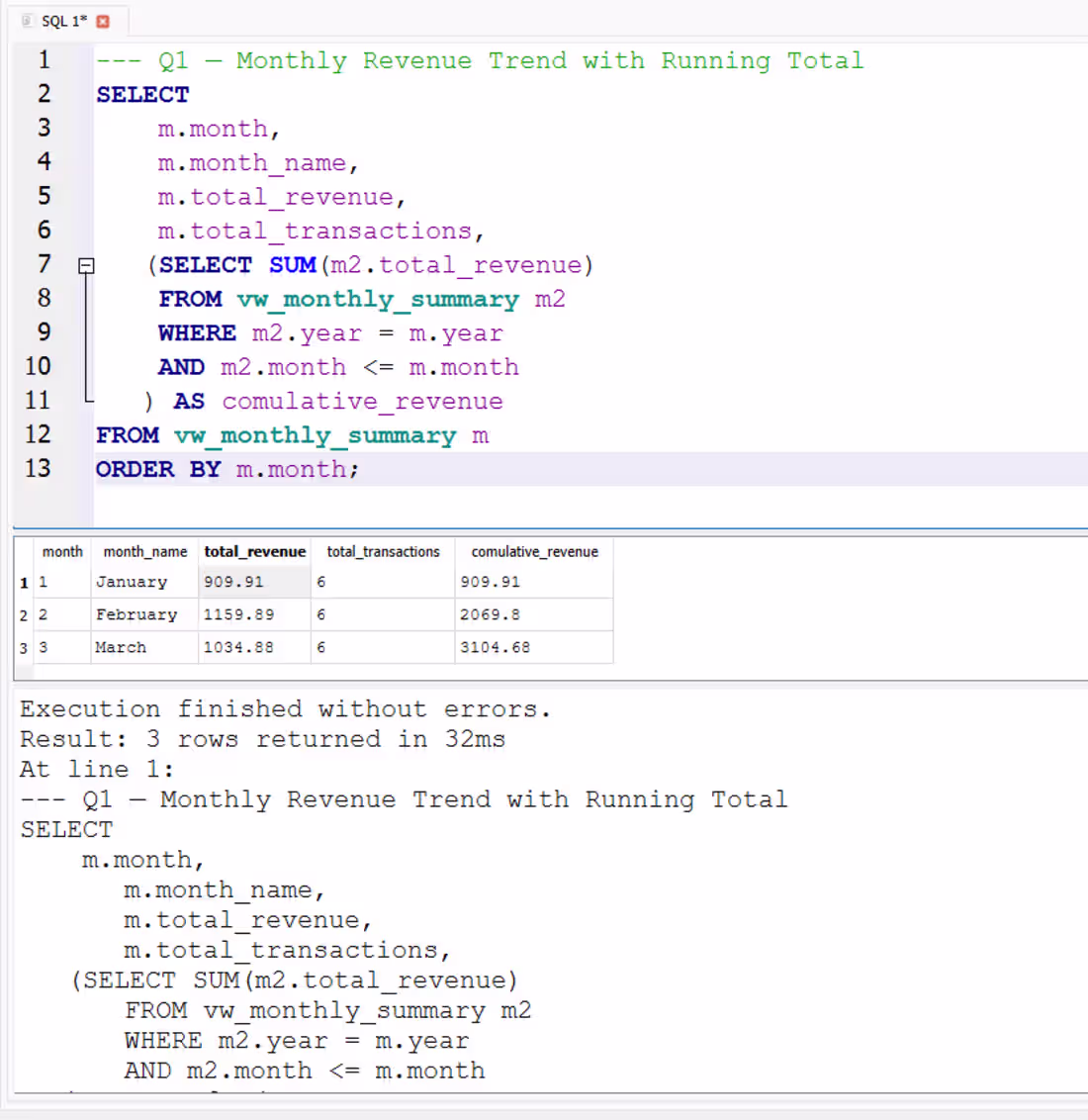
Task: Place cursor on ORDER BY m.month line
Action: 591,469
